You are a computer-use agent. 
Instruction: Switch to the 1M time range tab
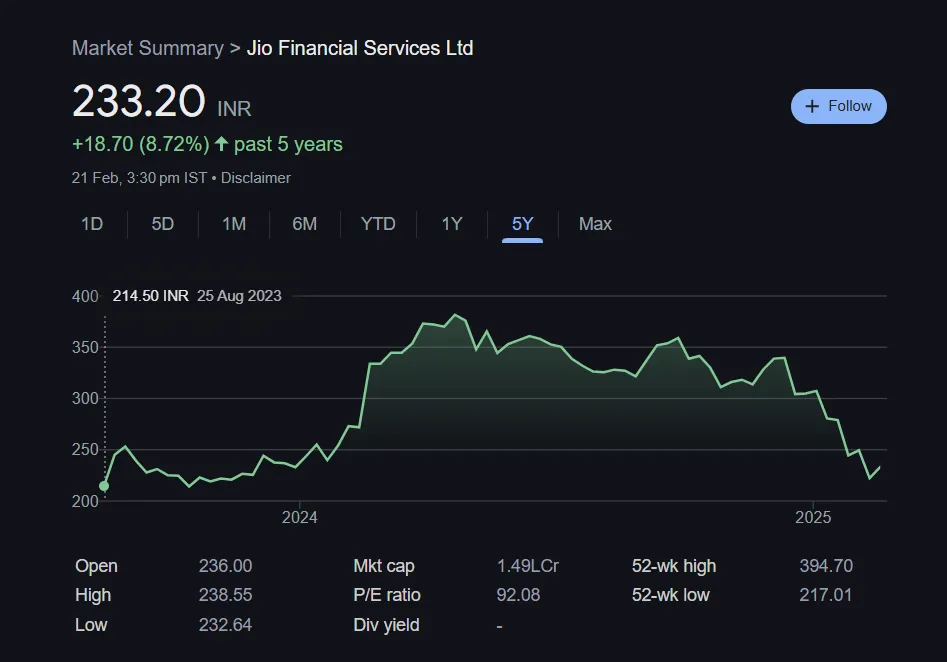click(x=234, y=224)
